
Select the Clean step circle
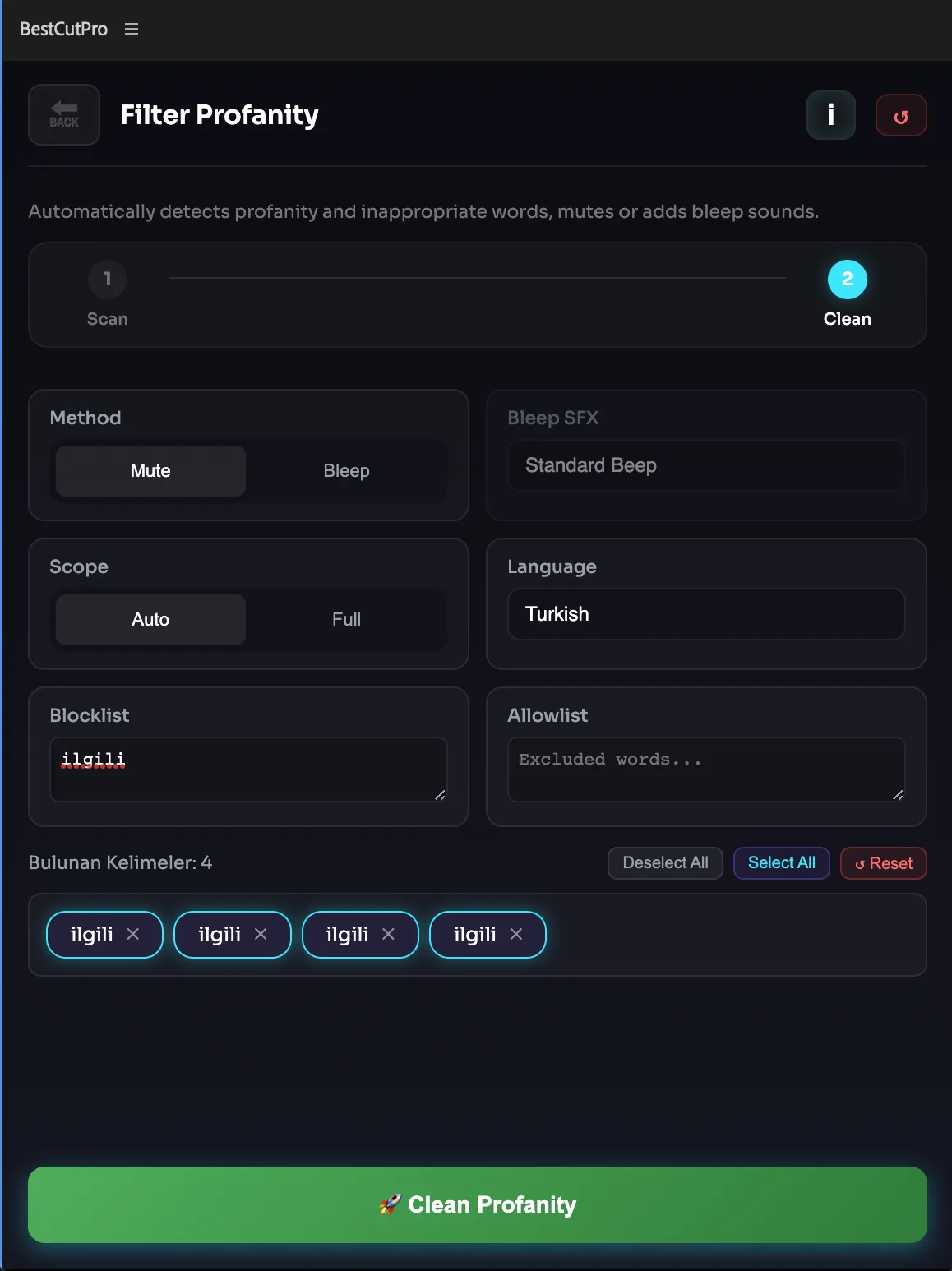847,279
